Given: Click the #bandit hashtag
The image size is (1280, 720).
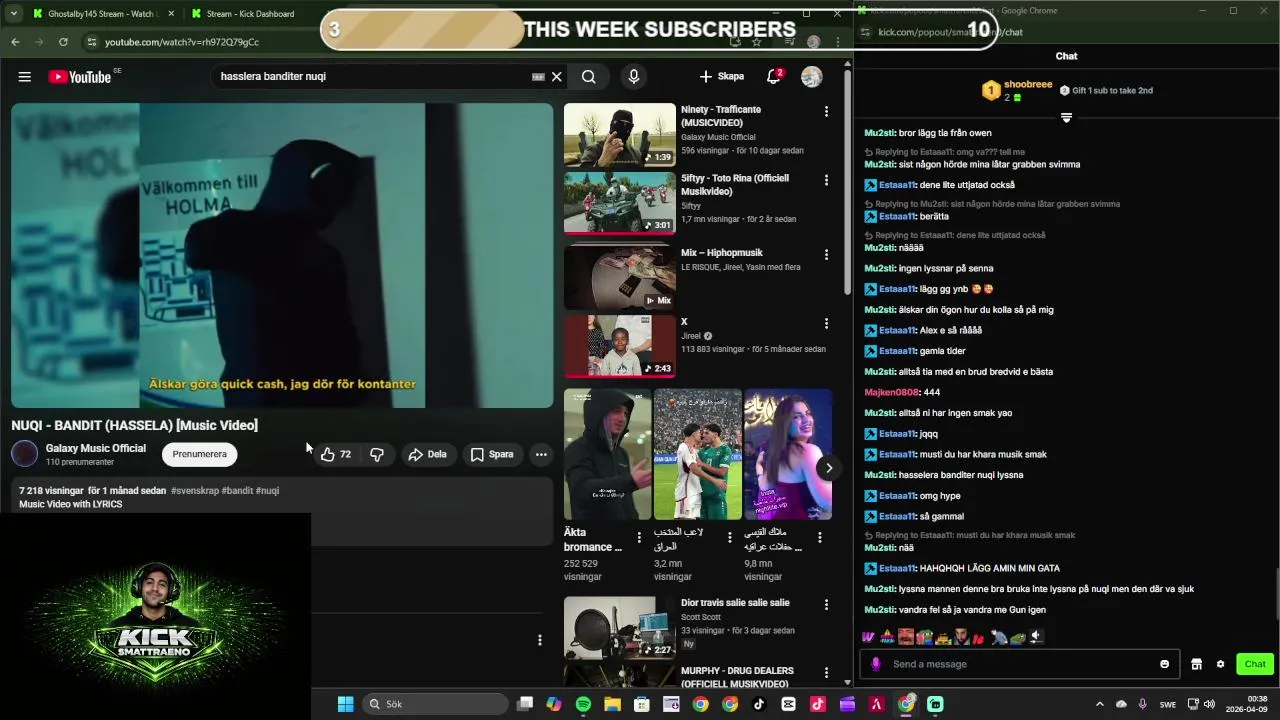Looking at the screenshot, I should [x=237, y=491].
